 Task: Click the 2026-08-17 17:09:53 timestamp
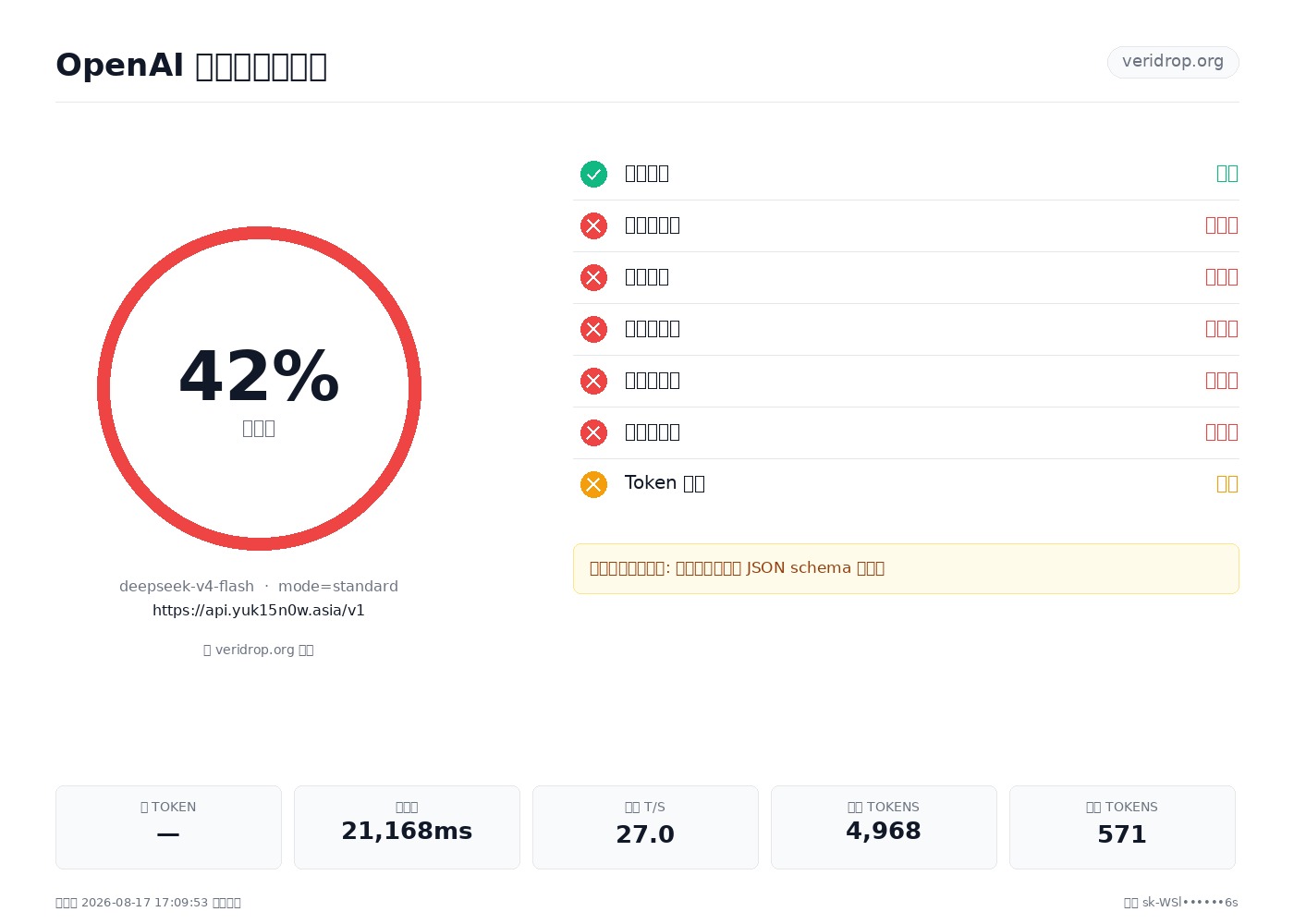click(x=145, y=903)
